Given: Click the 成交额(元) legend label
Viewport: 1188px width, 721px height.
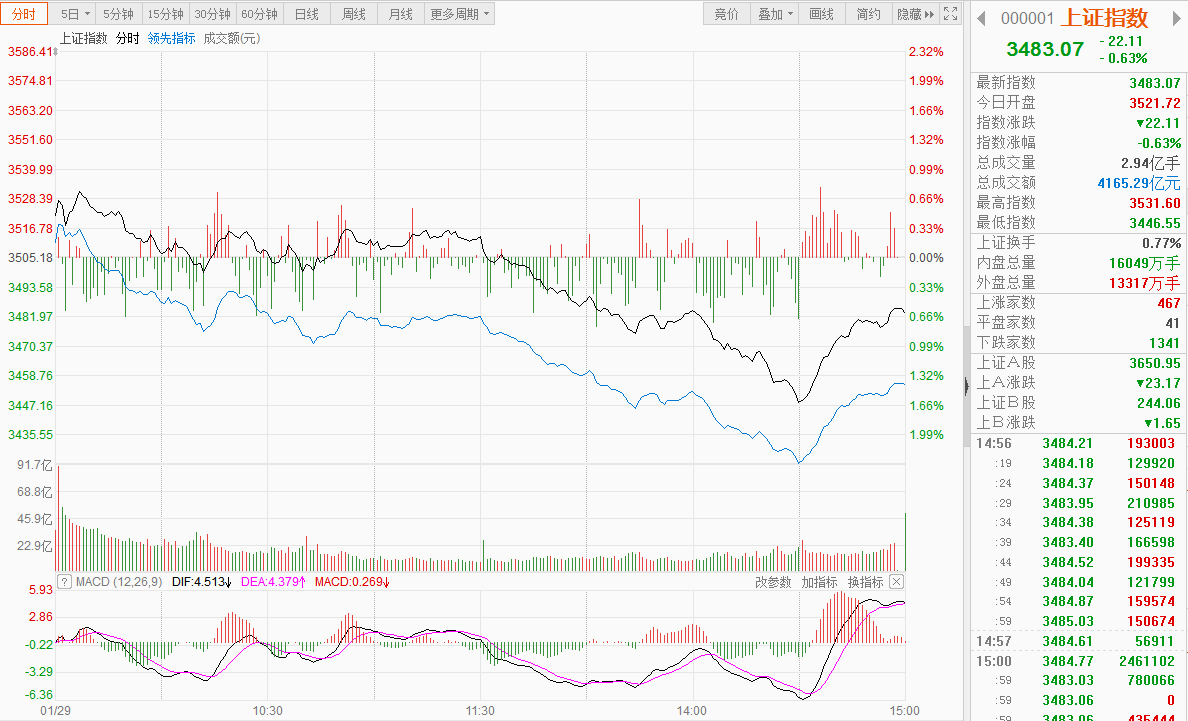Looking at the screenshot, I should click(x=232, y=38).
